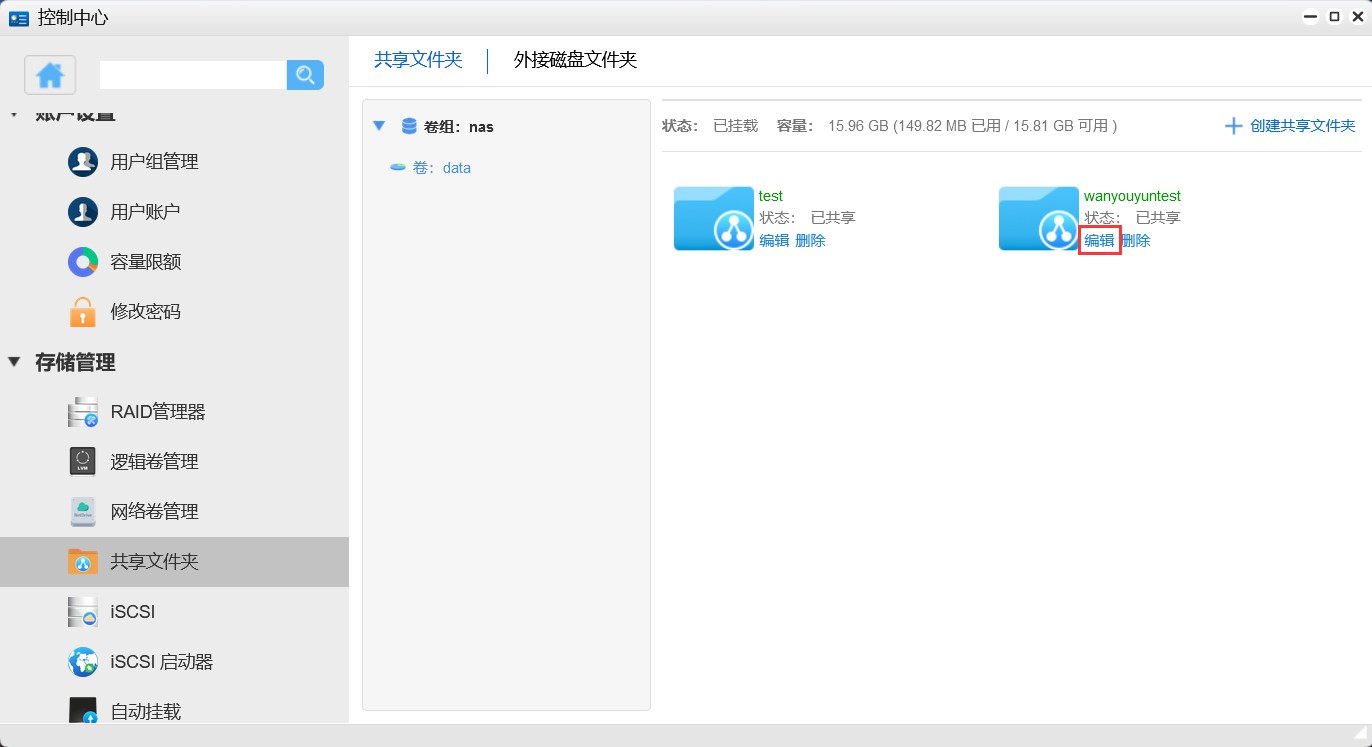Open 修改密码 with the lock icon
The height and width of the screenshot is (747, 1372).
pos(145,312)
